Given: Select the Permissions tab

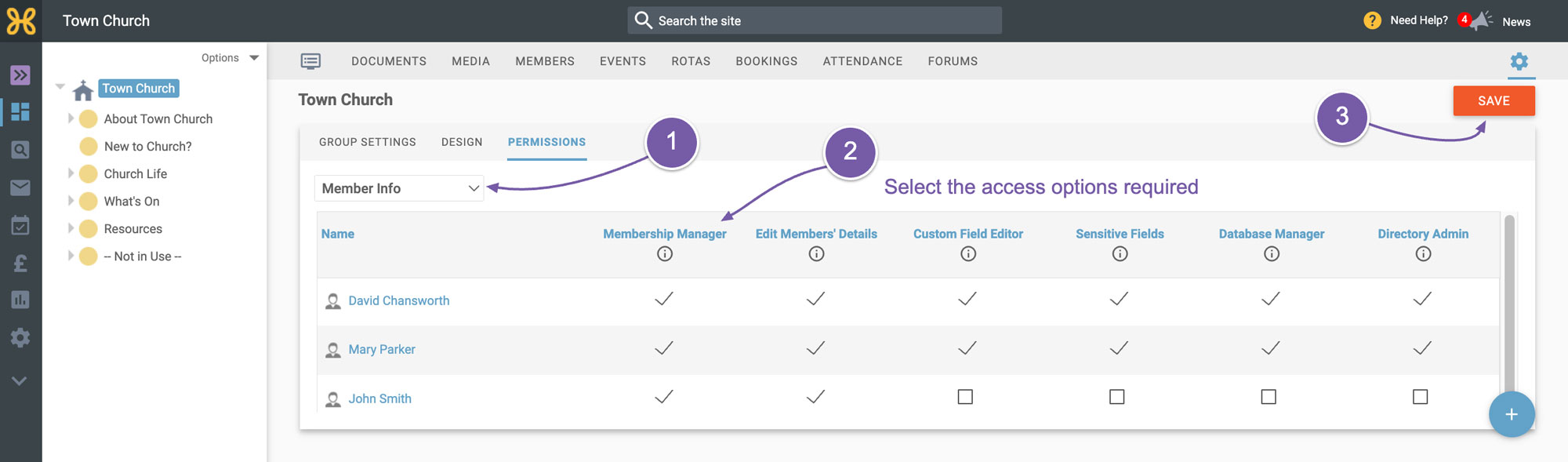Looking at the screenshot, I should pos(546,142).
